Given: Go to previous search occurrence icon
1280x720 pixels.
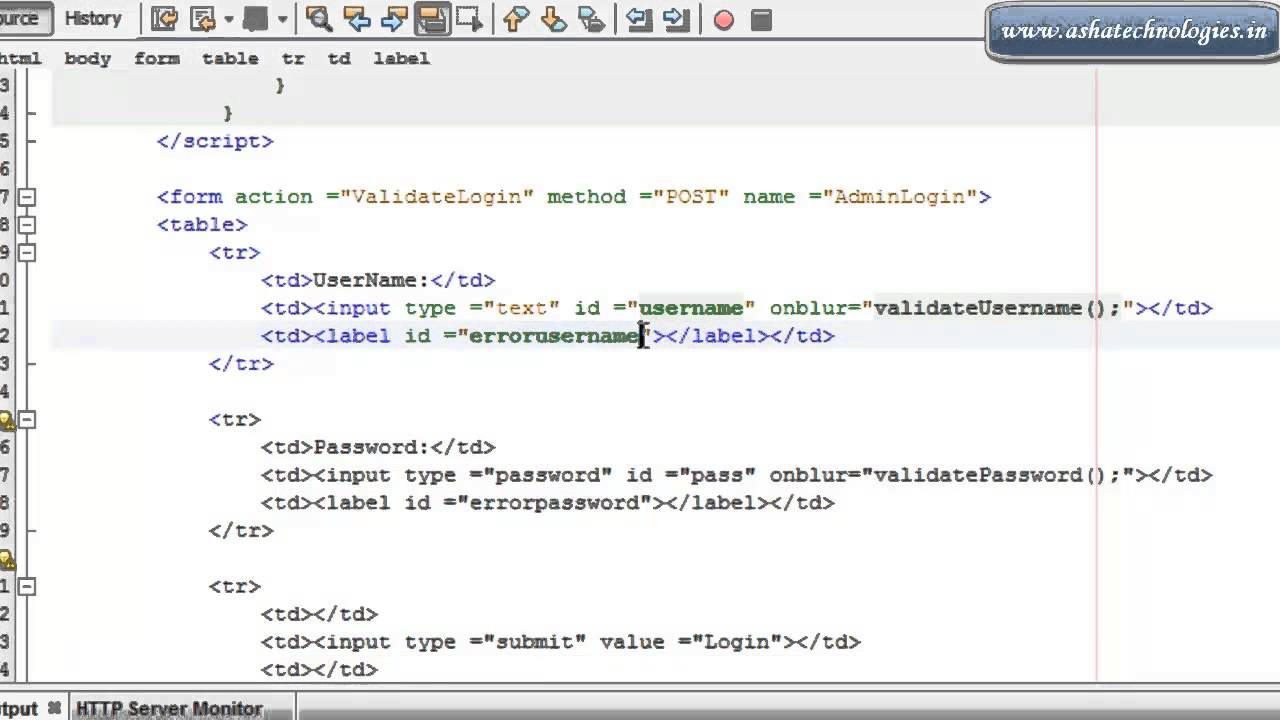Looking at the screenshot, I should tap(357, 19).
